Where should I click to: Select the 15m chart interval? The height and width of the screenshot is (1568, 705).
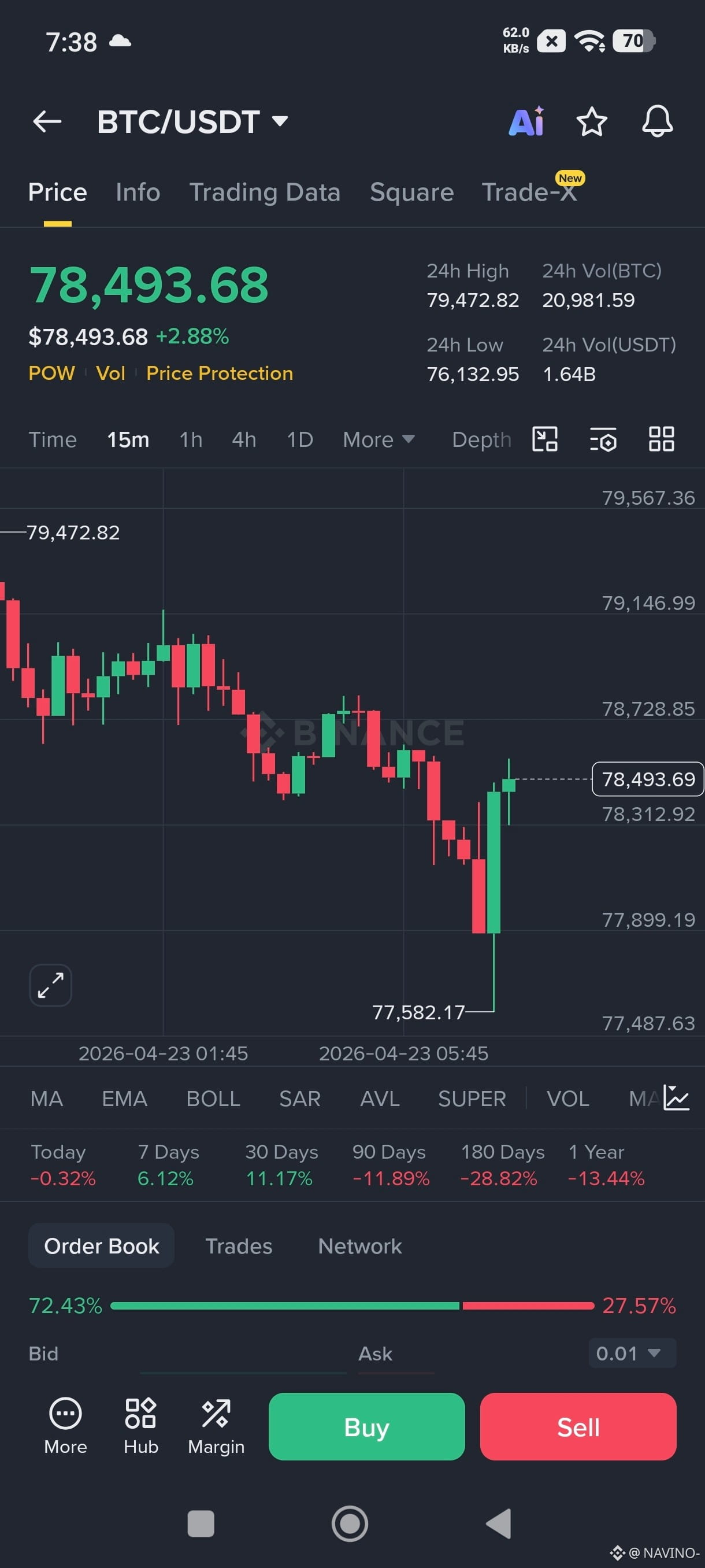[128, 439]
